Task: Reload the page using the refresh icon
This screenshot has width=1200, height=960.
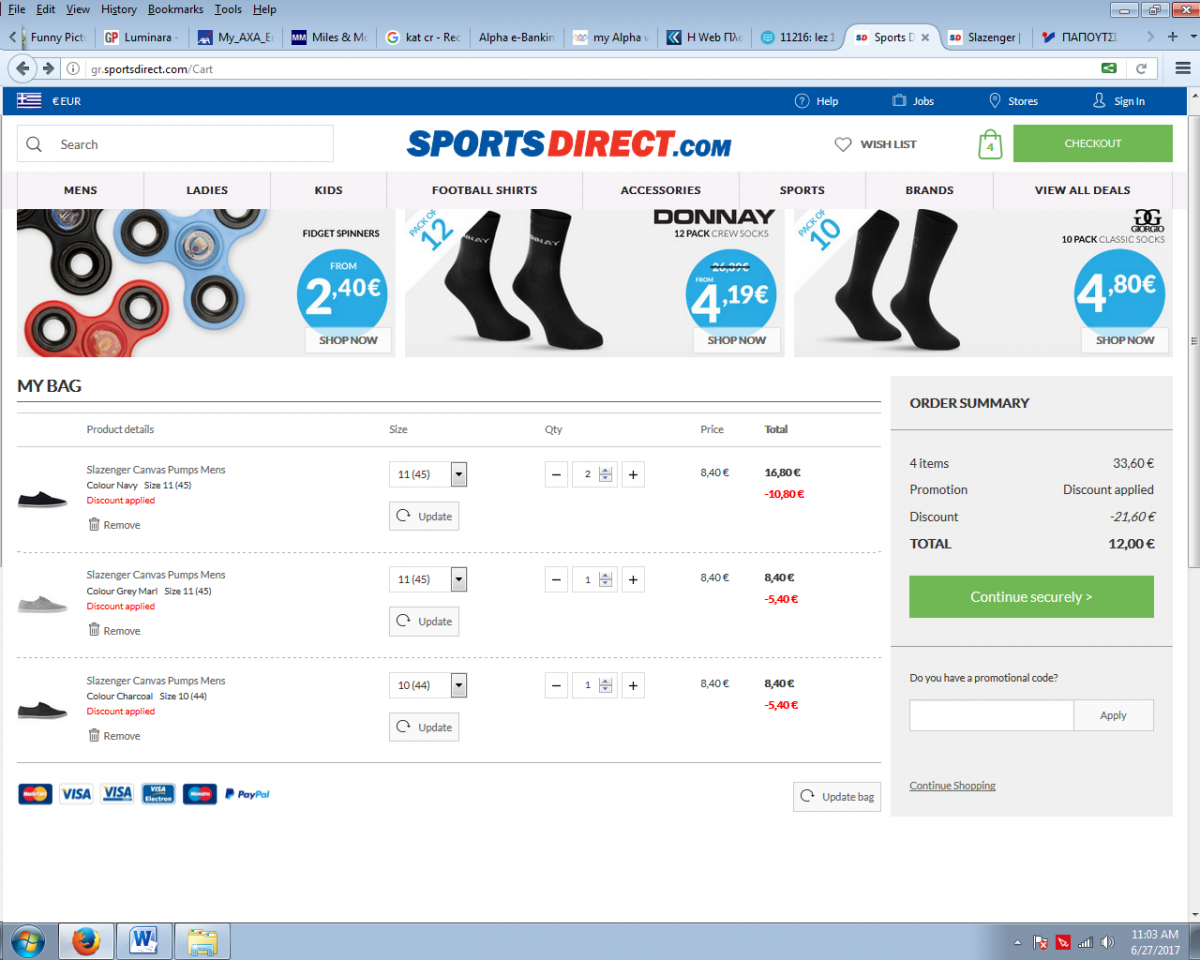Action: point(1140,69)
